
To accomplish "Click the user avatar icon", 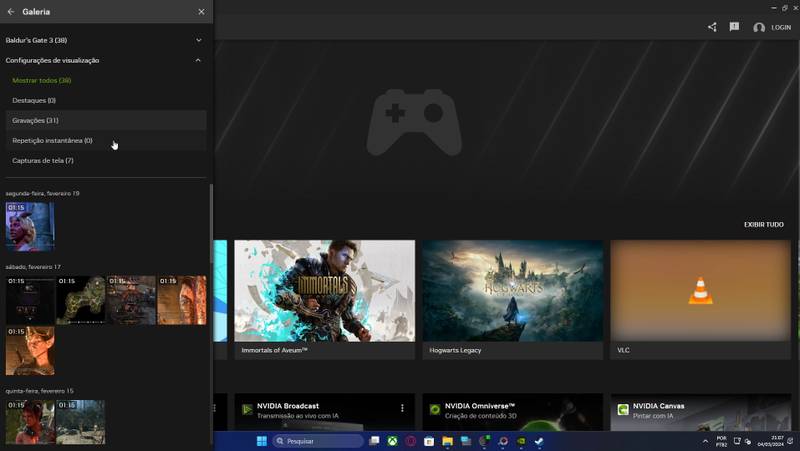I will [x=759, y=28].
